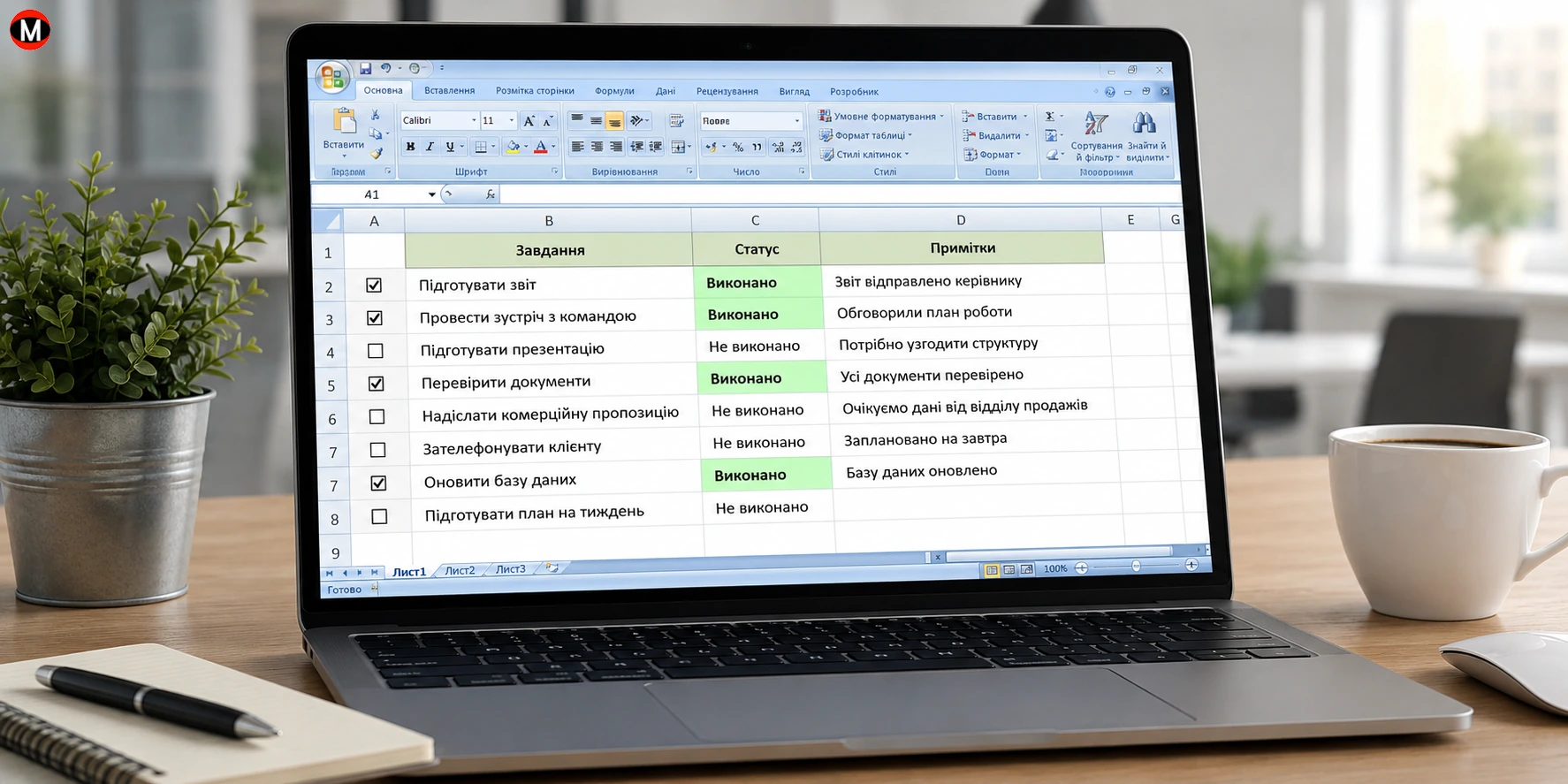Switch to the Лист2 sheet tab
This screenshot has width=1568, height=784.
[x=460, y=570]
